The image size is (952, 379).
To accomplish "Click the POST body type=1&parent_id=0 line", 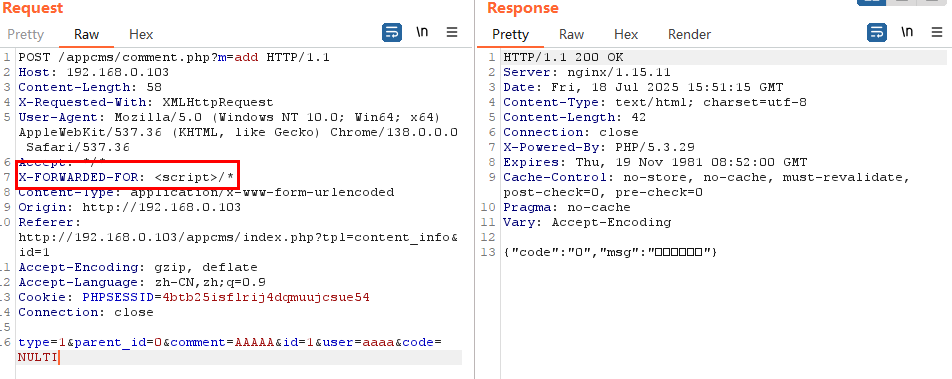I will pos(230,342).
